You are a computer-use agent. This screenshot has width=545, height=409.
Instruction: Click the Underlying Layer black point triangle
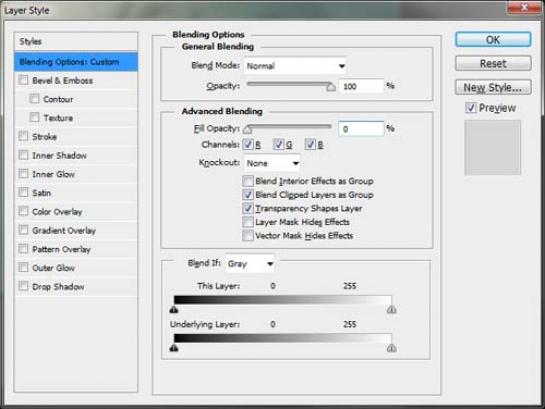point(174,347)
